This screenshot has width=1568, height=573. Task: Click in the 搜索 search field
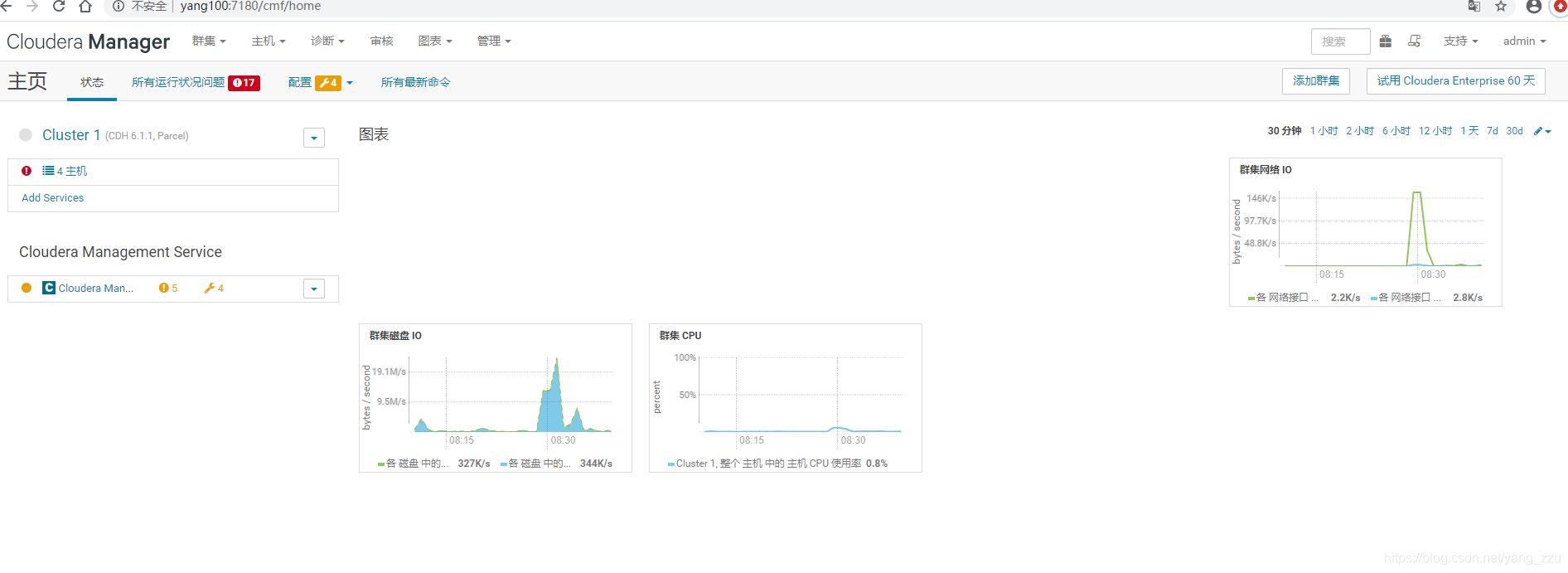coord(1341,41)
